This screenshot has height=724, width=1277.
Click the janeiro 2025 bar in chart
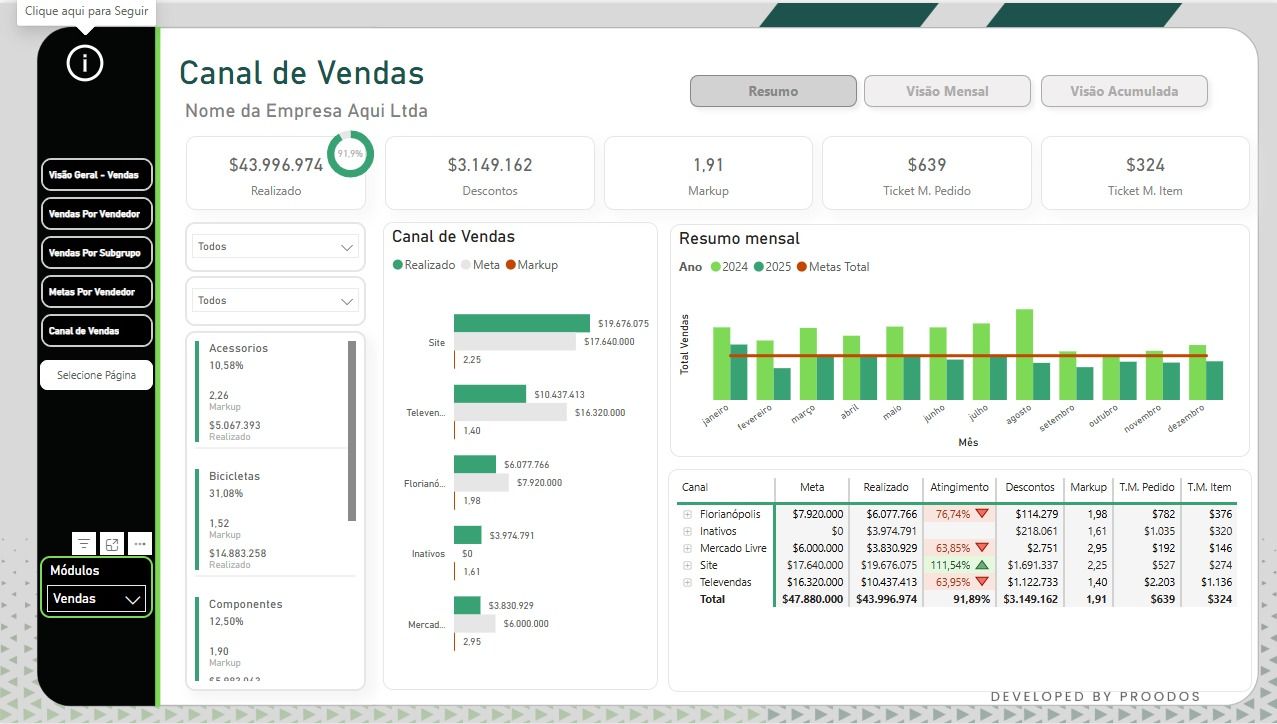[x=739, y=372]
